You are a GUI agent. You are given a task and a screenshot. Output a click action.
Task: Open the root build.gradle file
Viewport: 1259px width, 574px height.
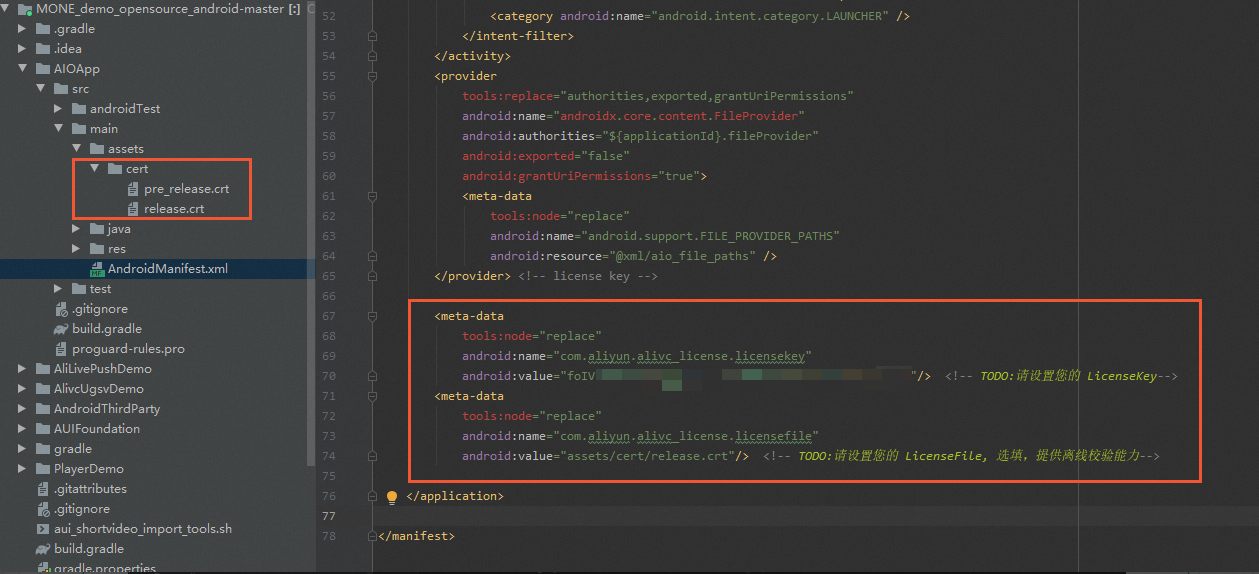tap(88, 549)
